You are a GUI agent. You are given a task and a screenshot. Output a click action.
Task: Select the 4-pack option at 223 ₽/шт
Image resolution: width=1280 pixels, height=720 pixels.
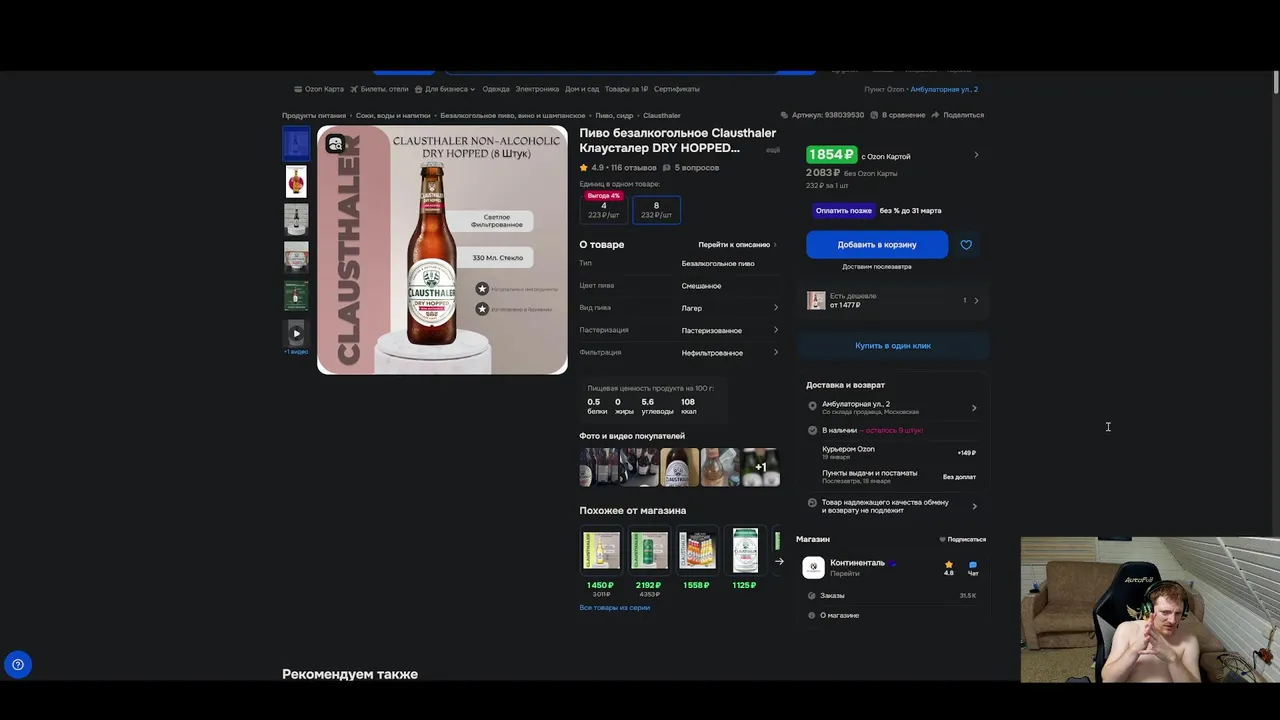(x=604, y=209)
